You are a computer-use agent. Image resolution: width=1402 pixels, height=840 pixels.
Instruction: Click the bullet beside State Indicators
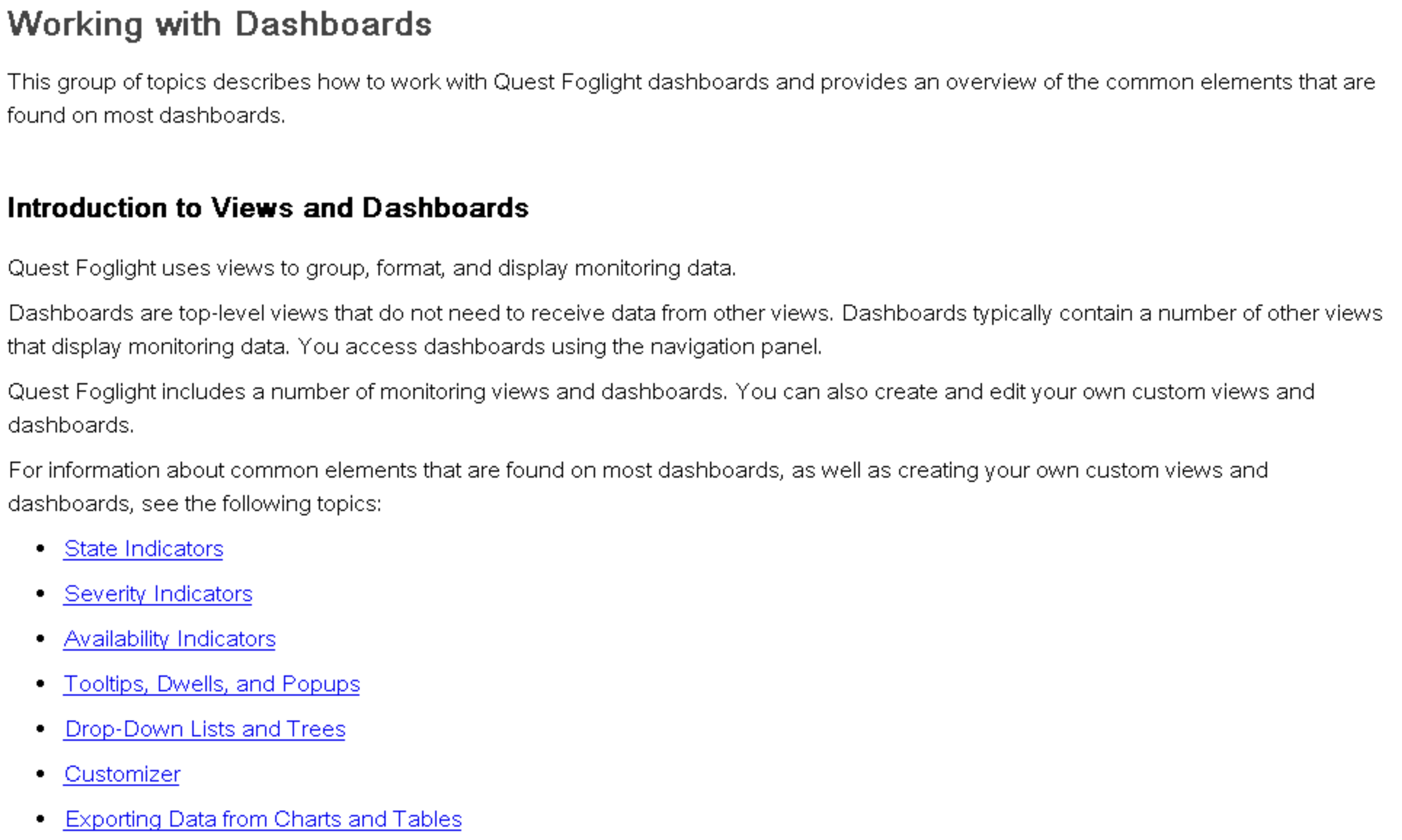pyautogui.click(x=41, y=549)
